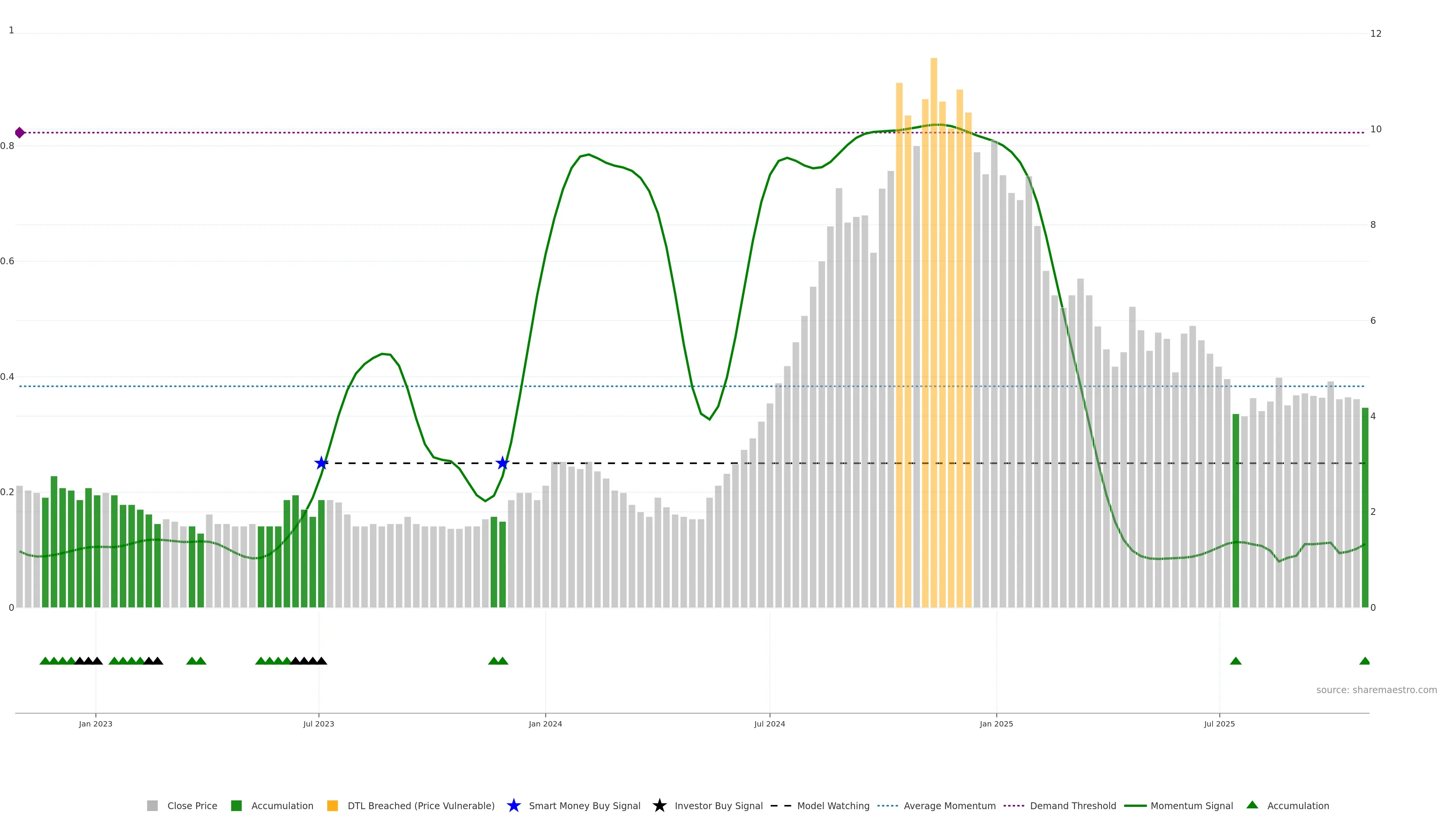
Task: Toggle the Momentum Signal legend entry
Action: coord(1191,805)
